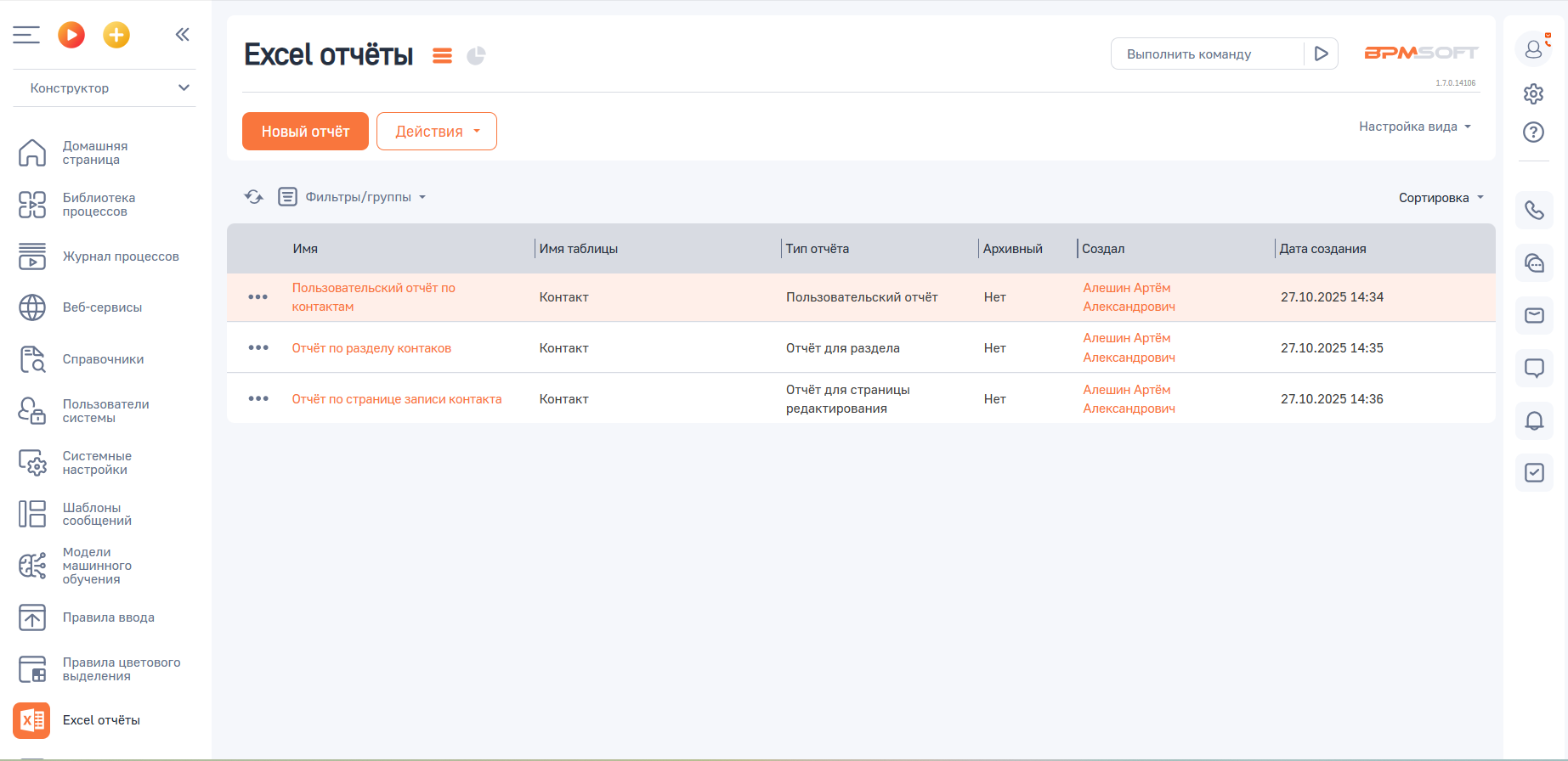Toggle hamburger navigation menu
Viewport: 1568px width, 761px height.
tap(26, 35)
